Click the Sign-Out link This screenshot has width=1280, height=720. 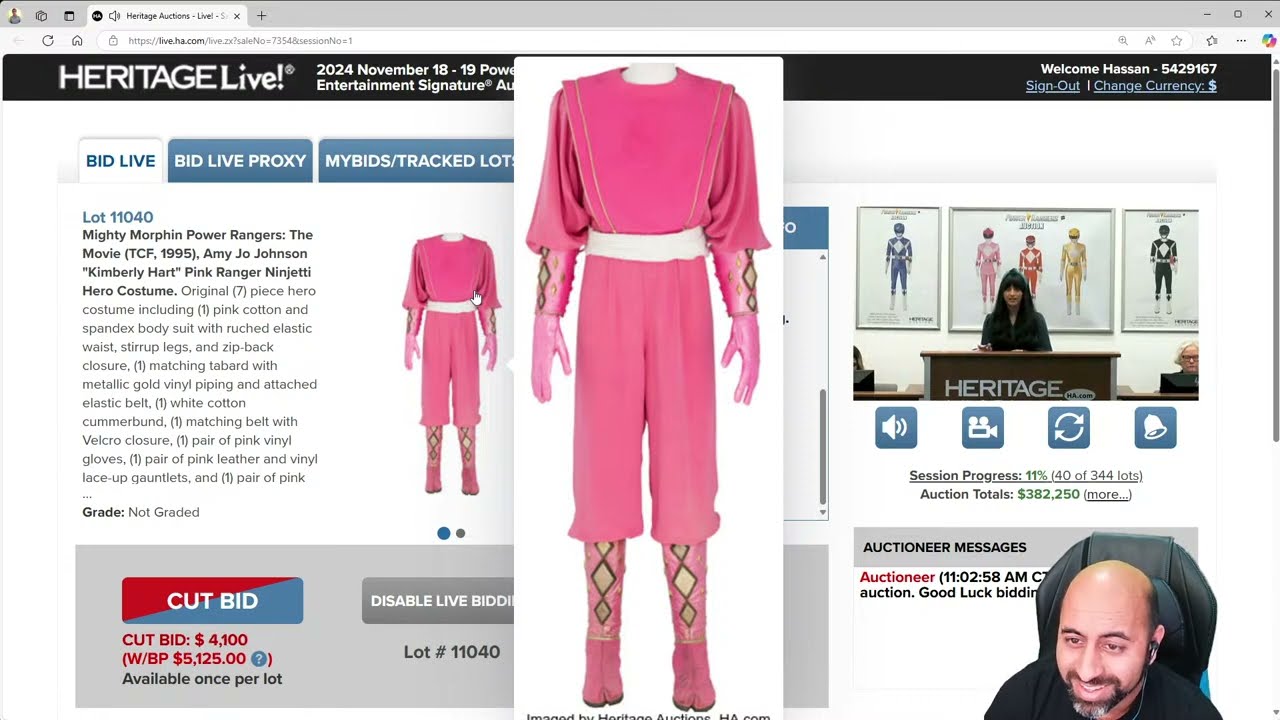point(1053,86)
